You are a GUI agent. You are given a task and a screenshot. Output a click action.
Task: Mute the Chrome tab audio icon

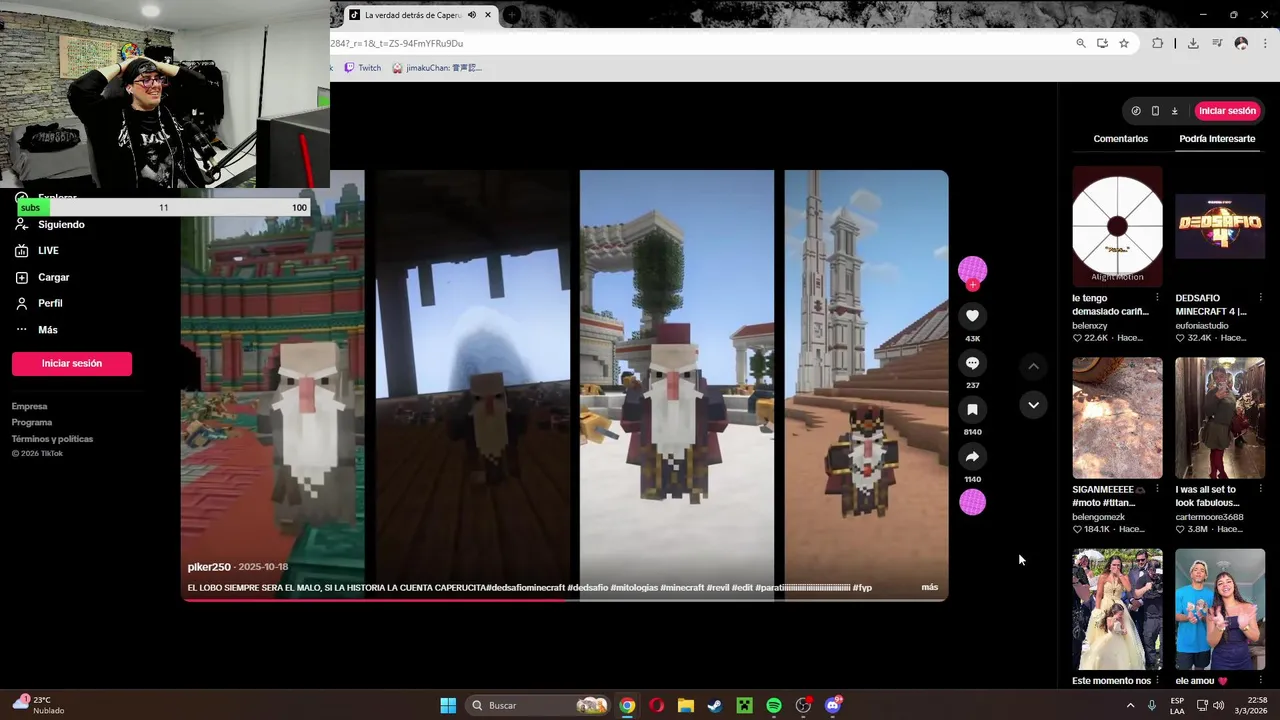coord(472,15)
